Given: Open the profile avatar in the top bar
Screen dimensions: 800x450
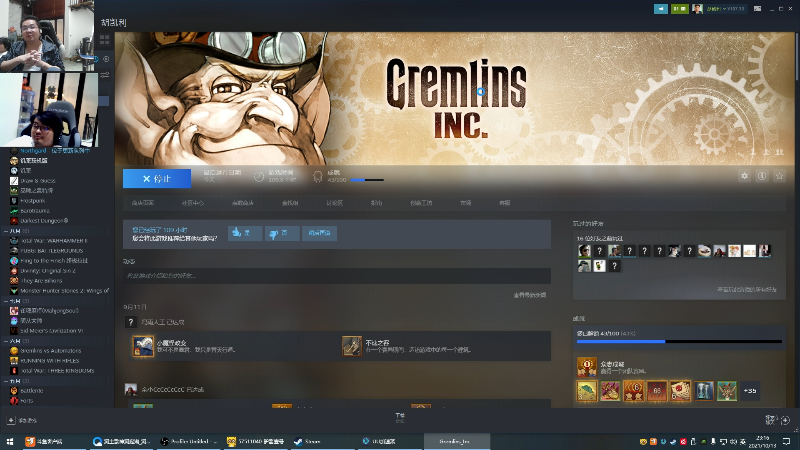Looking at the screenshot, I should coord(697,9).
